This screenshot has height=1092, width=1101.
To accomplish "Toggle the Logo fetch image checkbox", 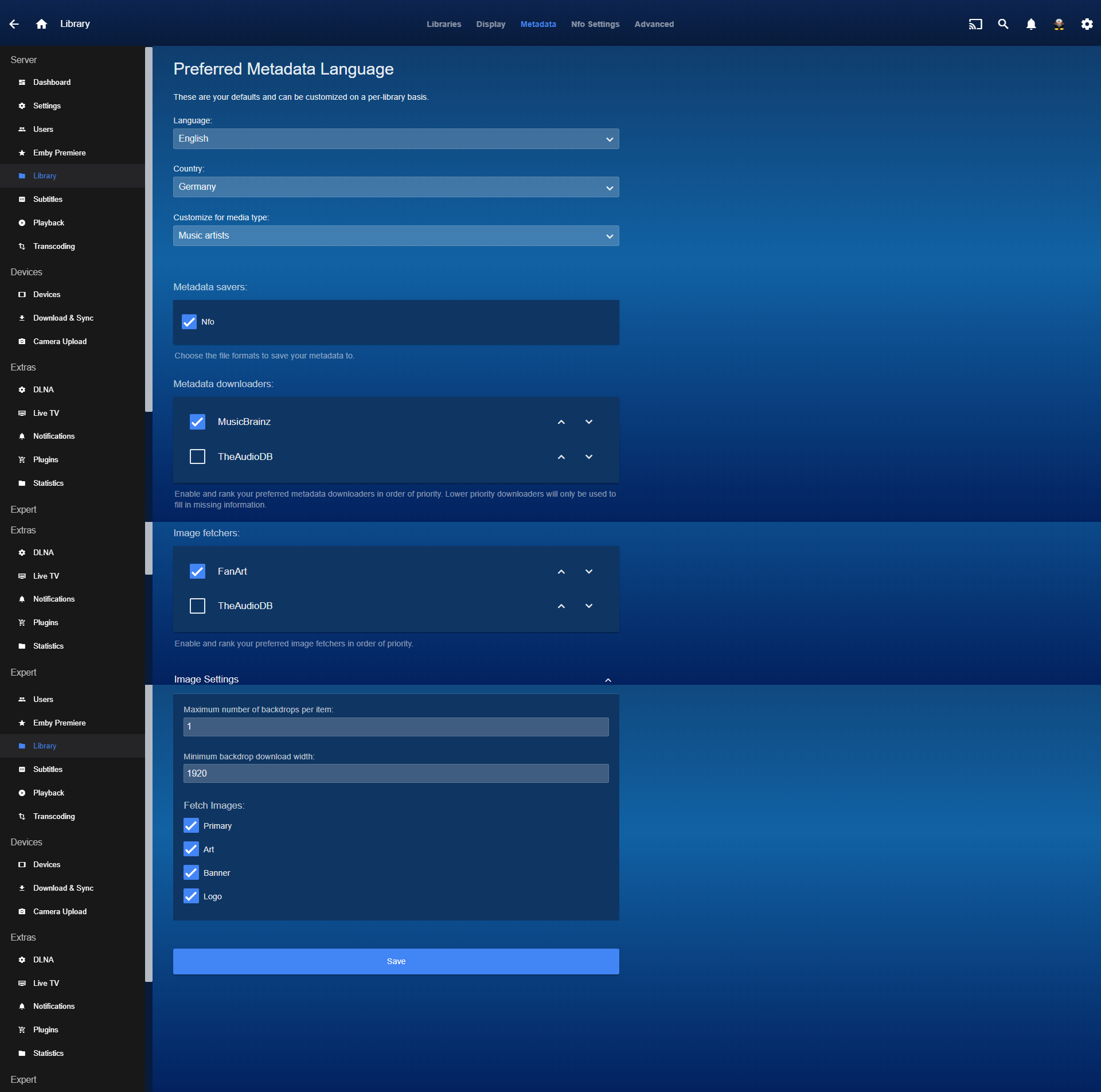I will pos(191,896).
